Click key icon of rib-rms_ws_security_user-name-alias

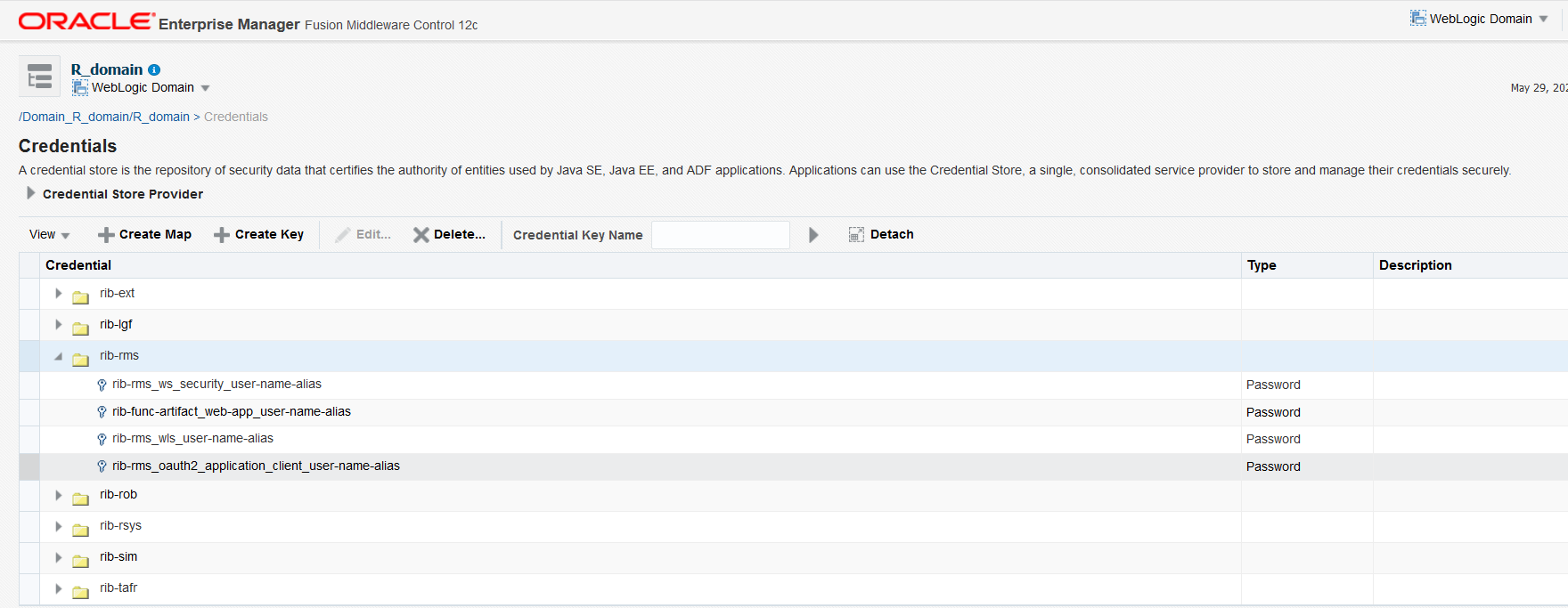pos(102,385)
